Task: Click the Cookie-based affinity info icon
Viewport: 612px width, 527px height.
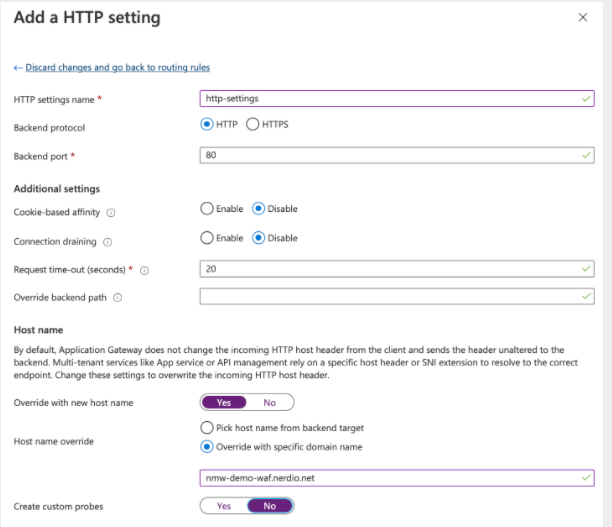Action: 111,213
